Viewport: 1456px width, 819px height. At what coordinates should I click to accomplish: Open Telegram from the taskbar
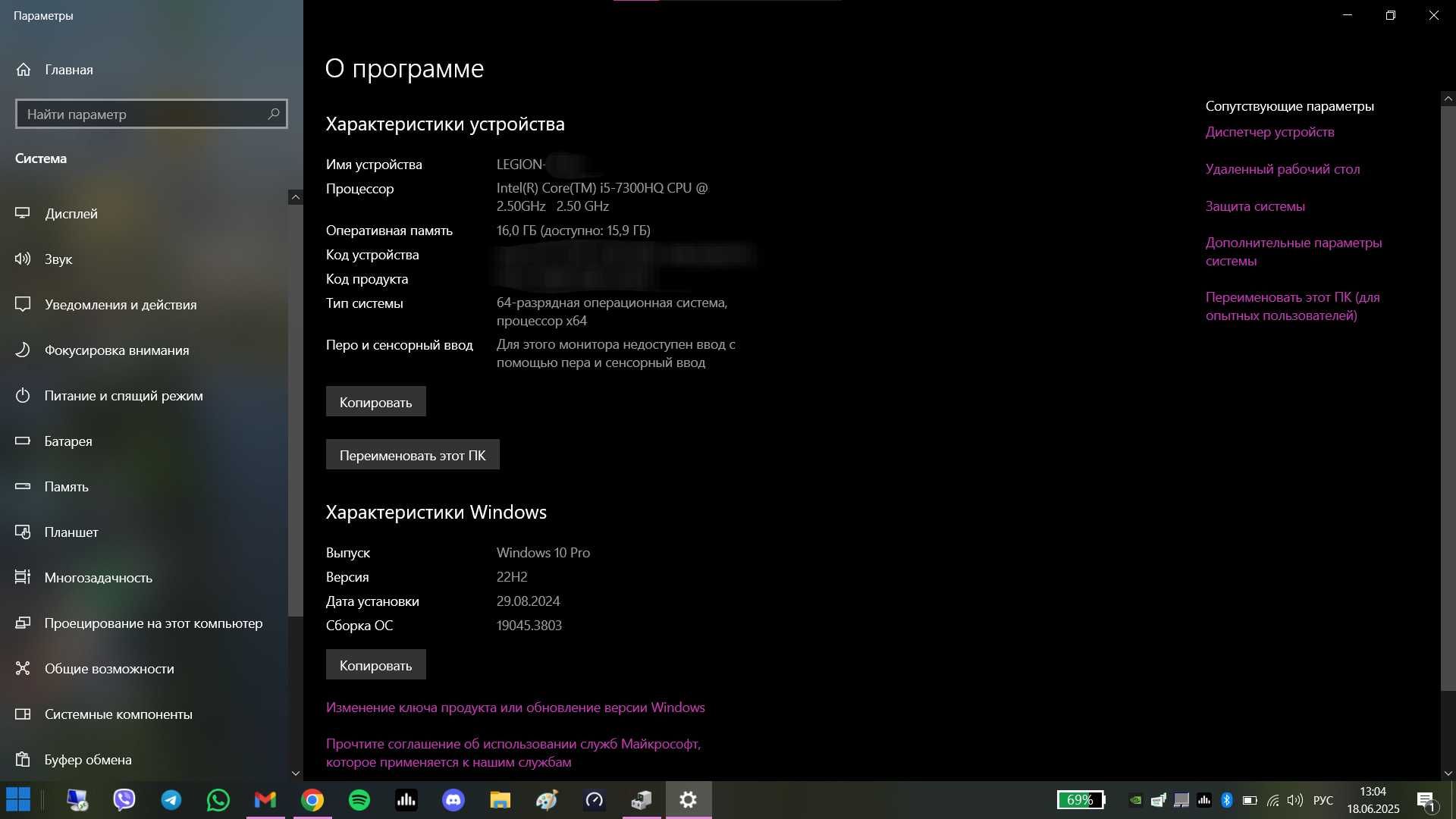pyautogui.click(x=171, y=800)
